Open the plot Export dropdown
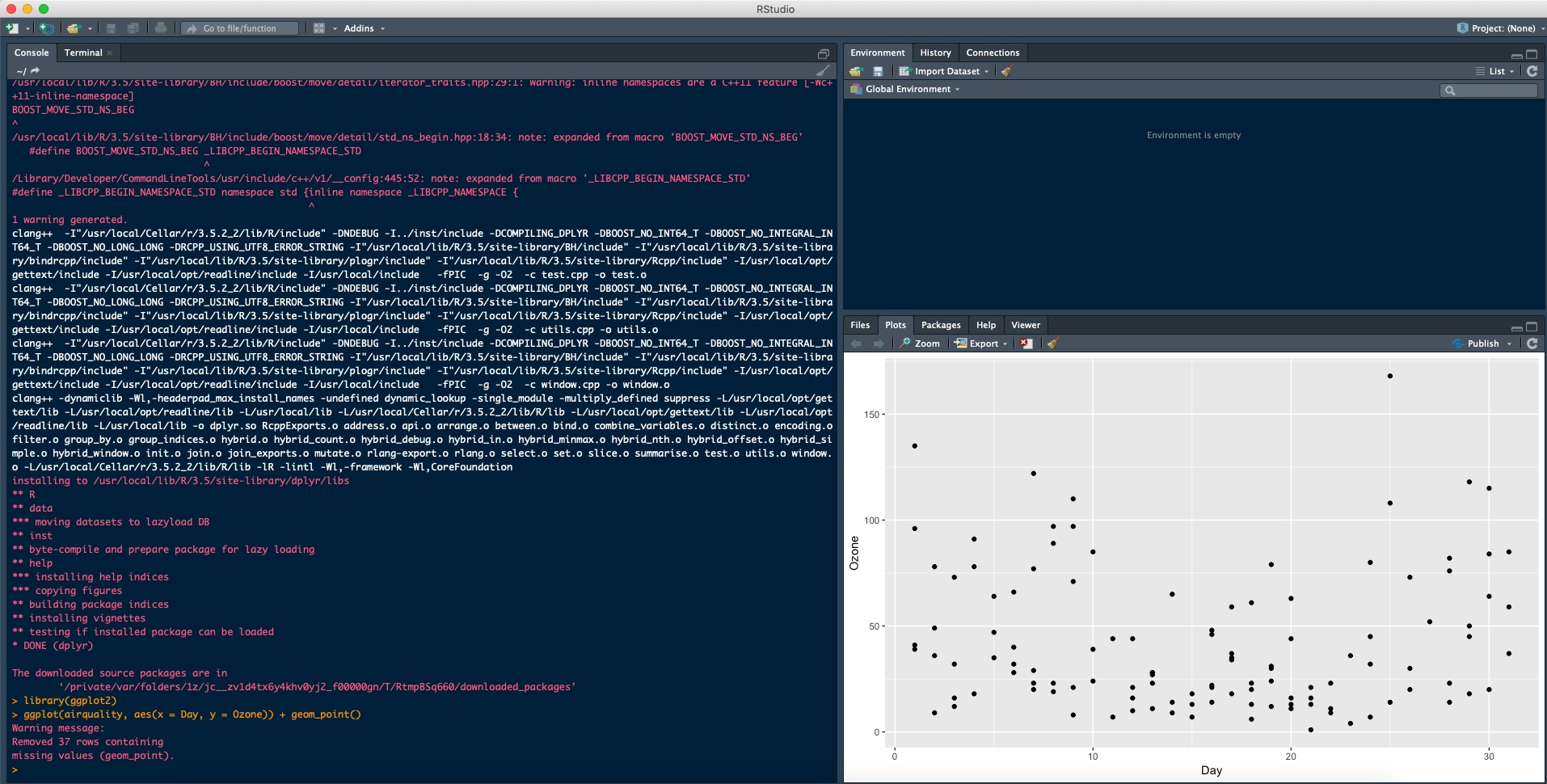 pos(980,344)
